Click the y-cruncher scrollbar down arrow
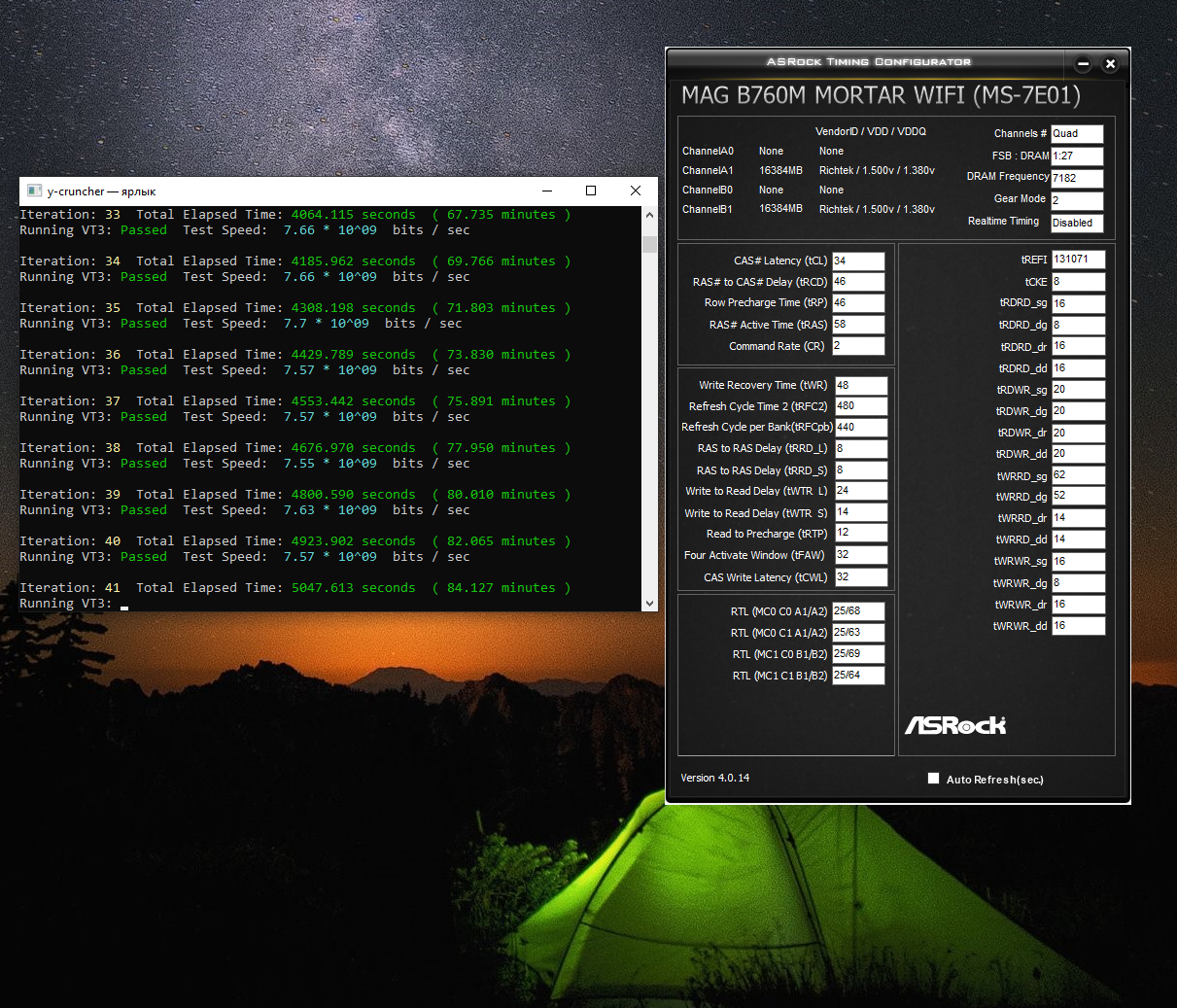 click(x=650, y=604)
